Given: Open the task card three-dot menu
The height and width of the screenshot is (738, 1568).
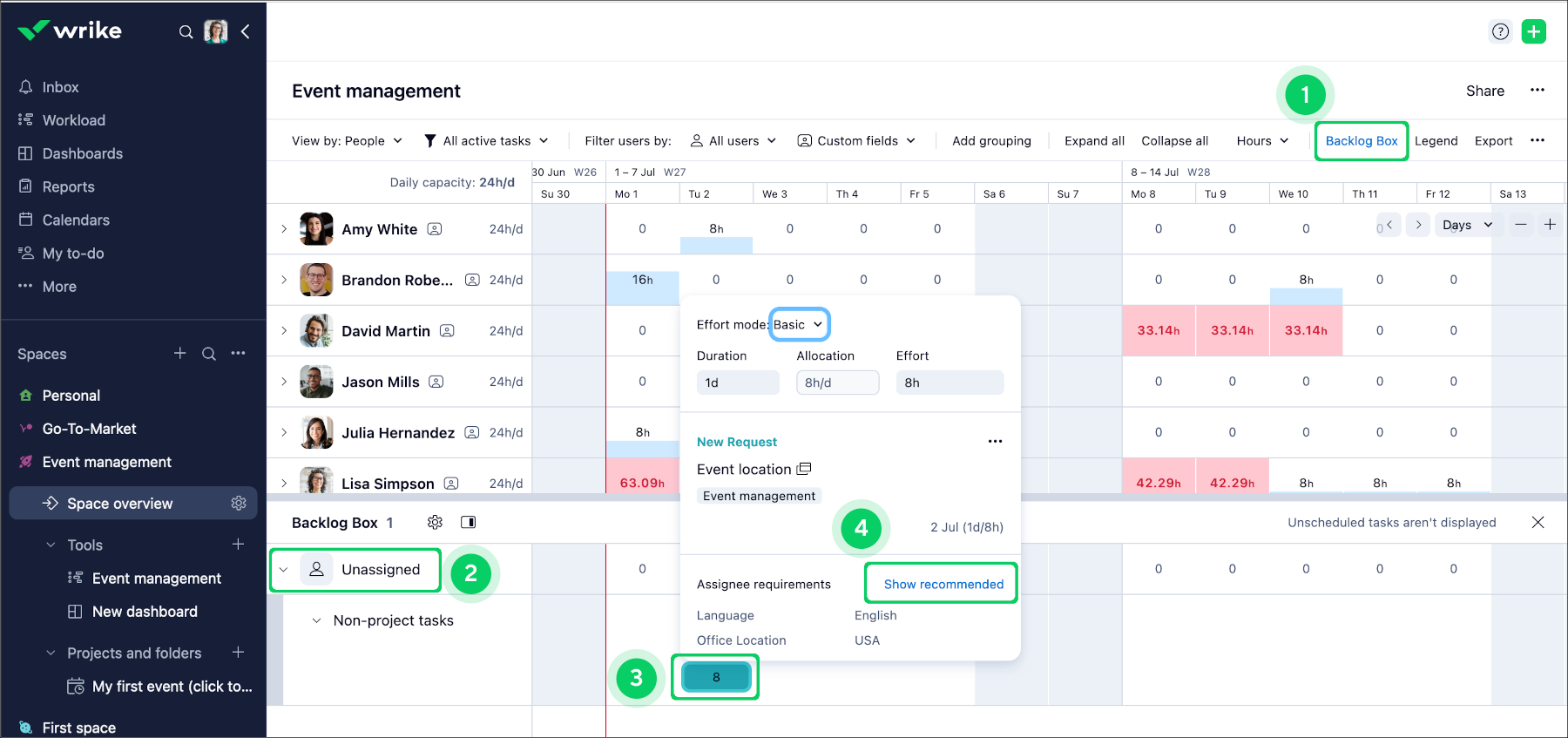Looking at the screenshot, I should 995,441.
